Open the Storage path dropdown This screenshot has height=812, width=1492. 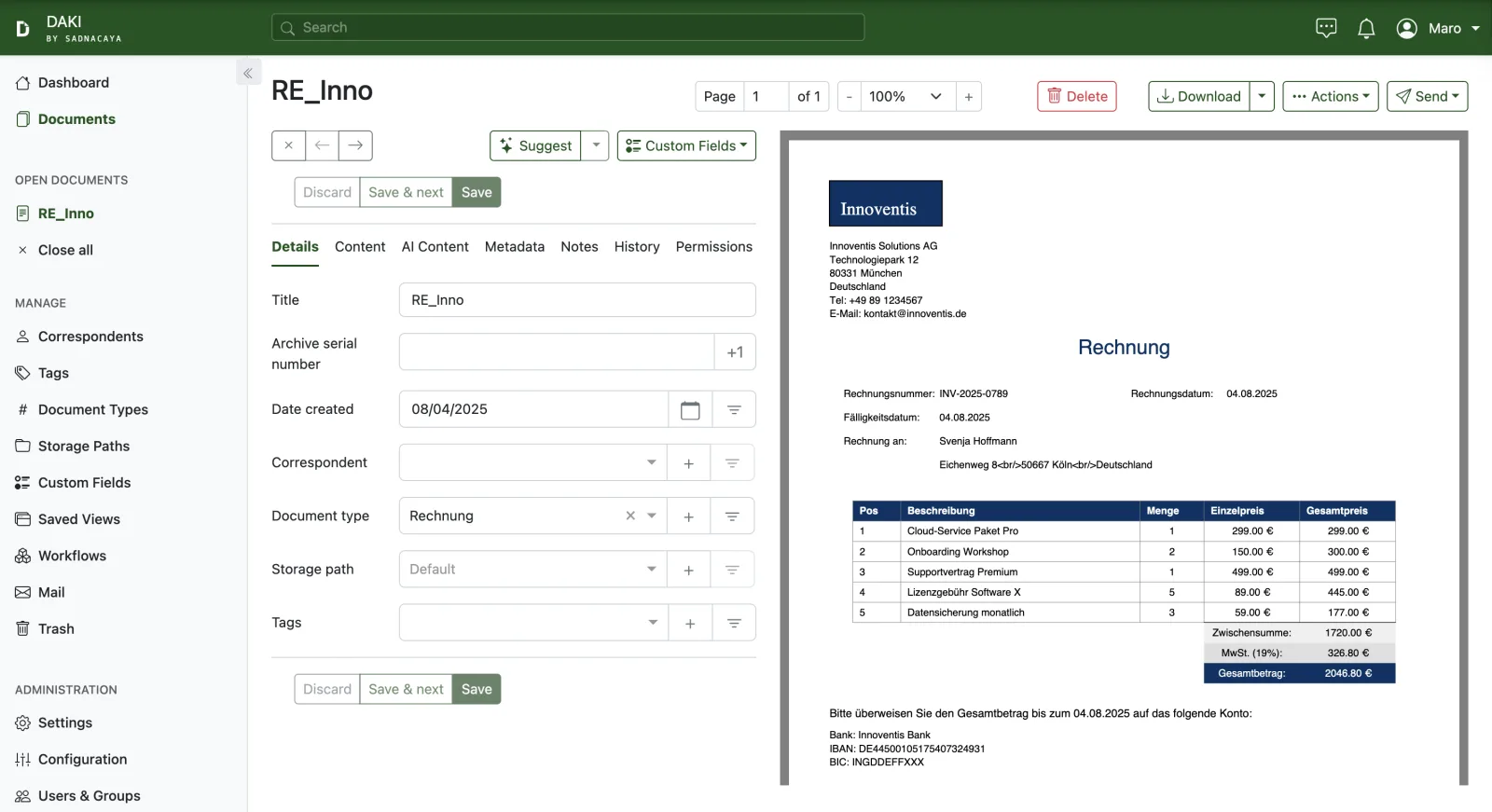pos(532,569)
